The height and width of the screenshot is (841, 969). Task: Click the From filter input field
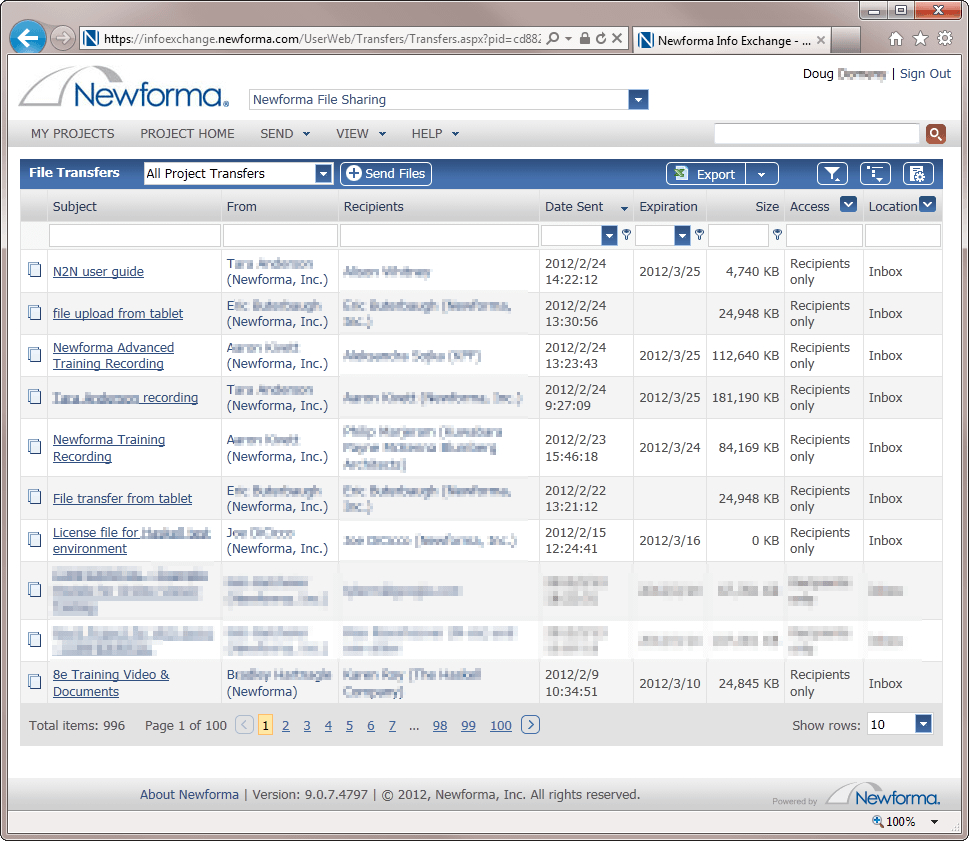click(x=280, y=235)
